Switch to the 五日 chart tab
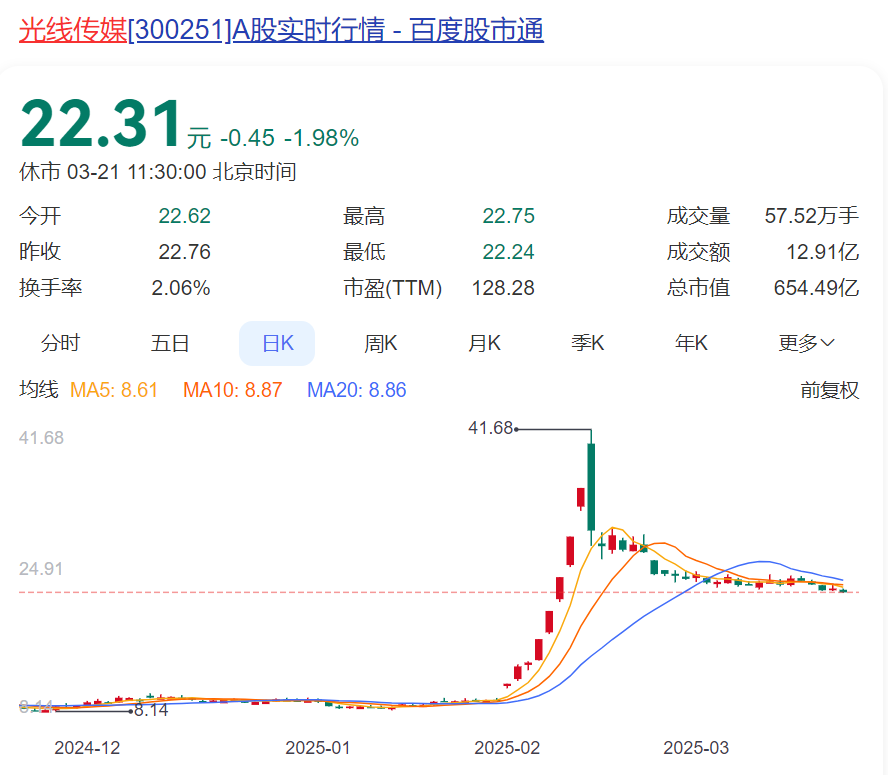 [x=169, y=343]
